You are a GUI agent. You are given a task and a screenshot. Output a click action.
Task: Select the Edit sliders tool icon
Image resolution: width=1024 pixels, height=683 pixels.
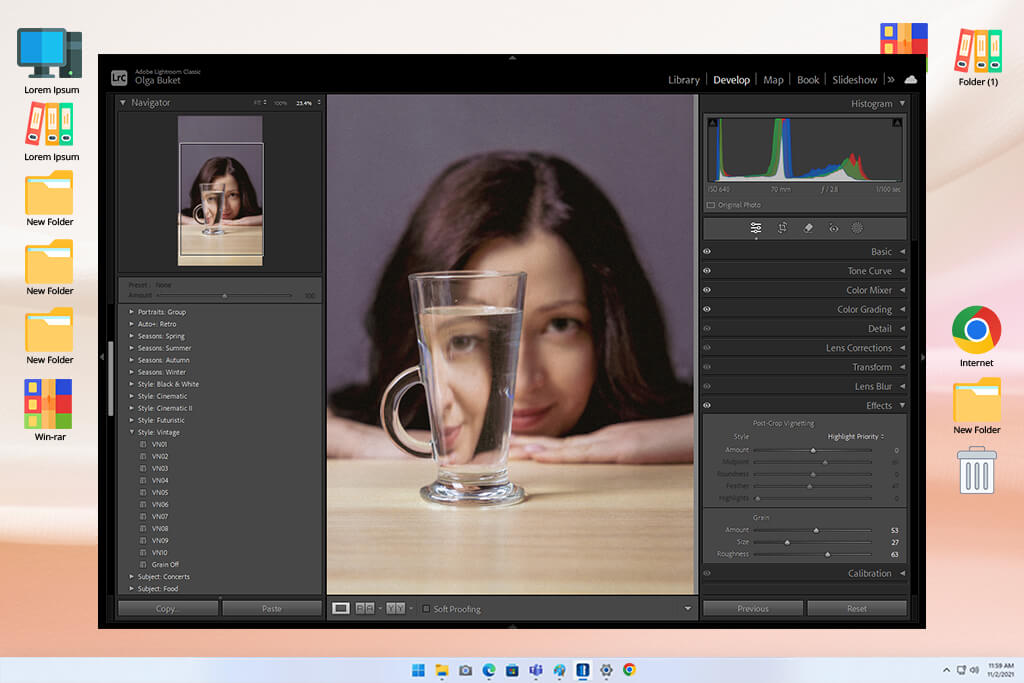click(x=756, y=228)
